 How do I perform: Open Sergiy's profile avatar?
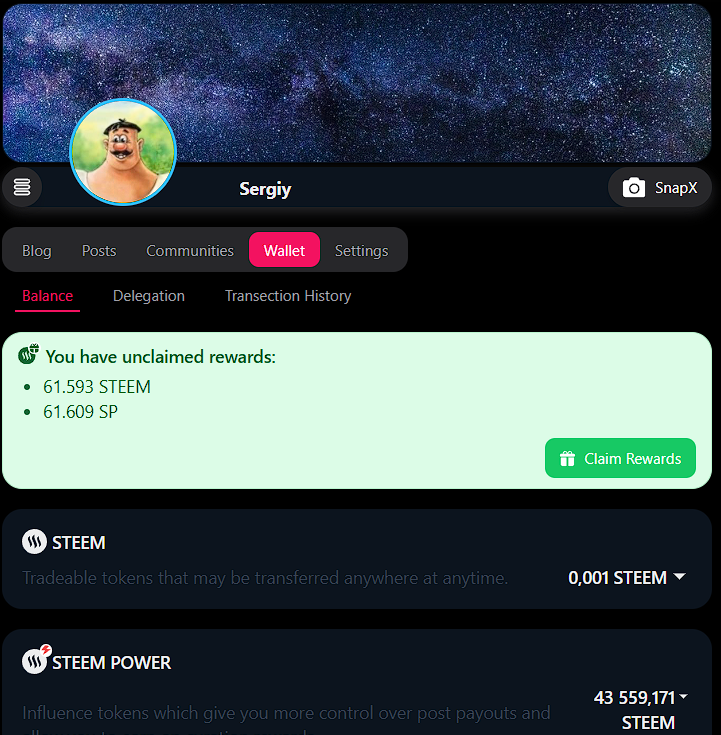(123, 152)
